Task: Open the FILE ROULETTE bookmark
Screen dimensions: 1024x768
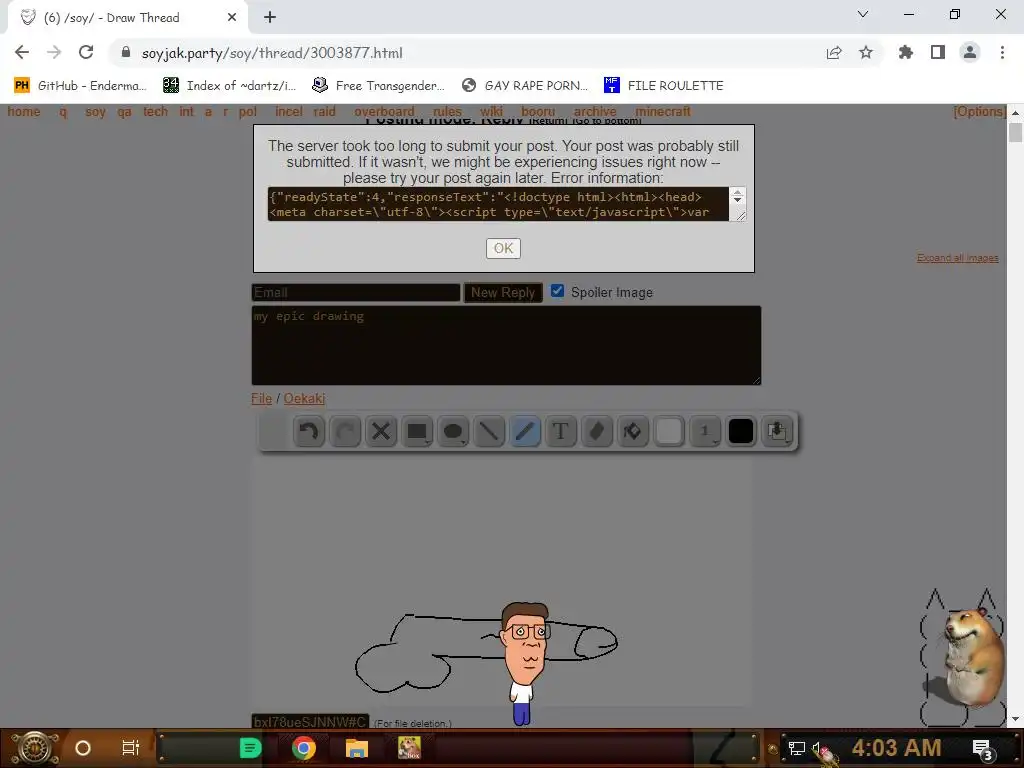Action: pyautogui.click(x=664, y=86)
